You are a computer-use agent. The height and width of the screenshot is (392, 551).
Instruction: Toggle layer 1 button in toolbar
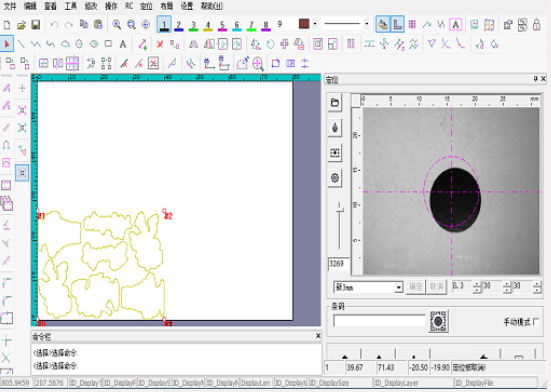[x=164, y=25]
